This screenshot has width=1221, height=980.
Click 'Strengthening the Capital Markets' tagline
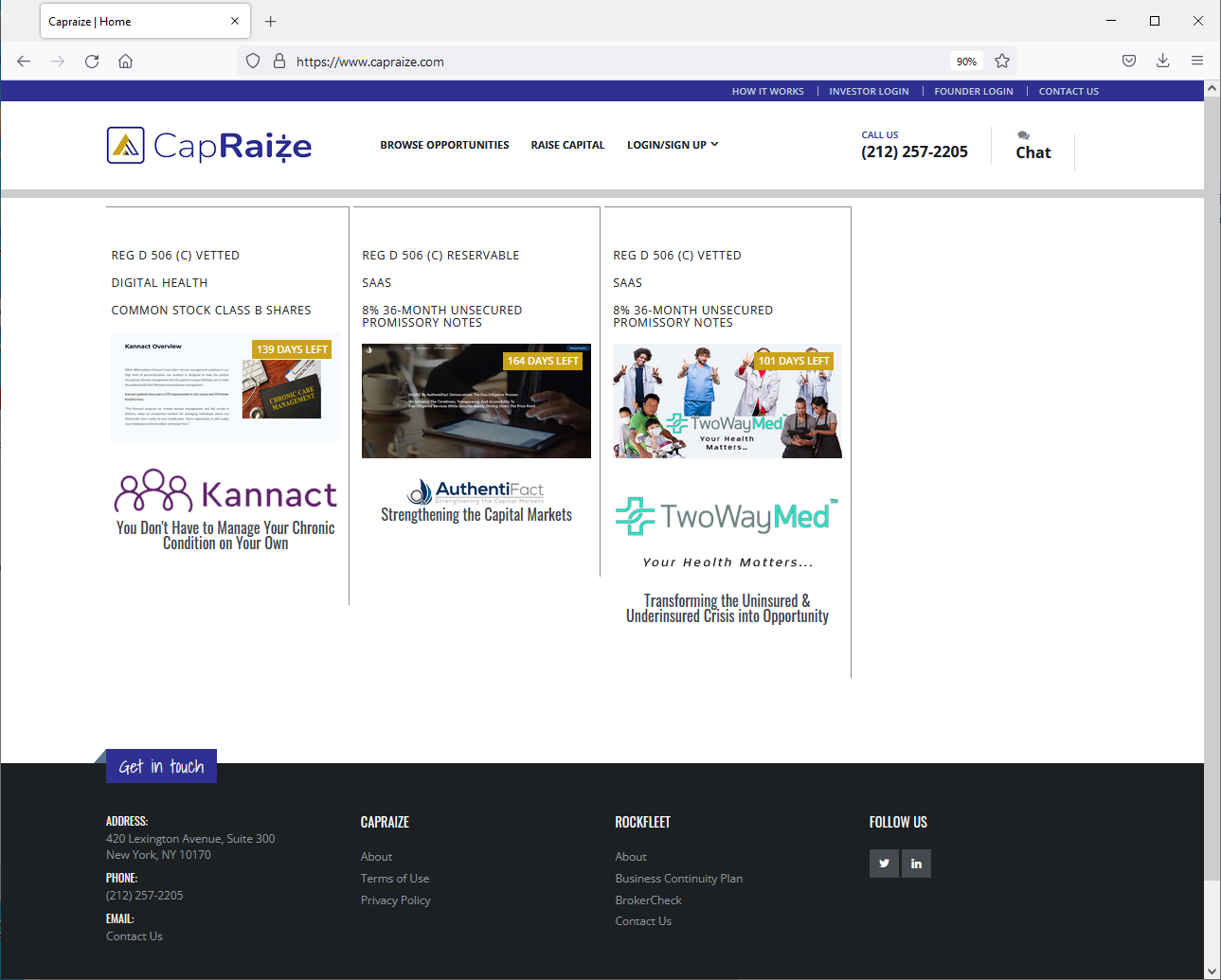476,514
